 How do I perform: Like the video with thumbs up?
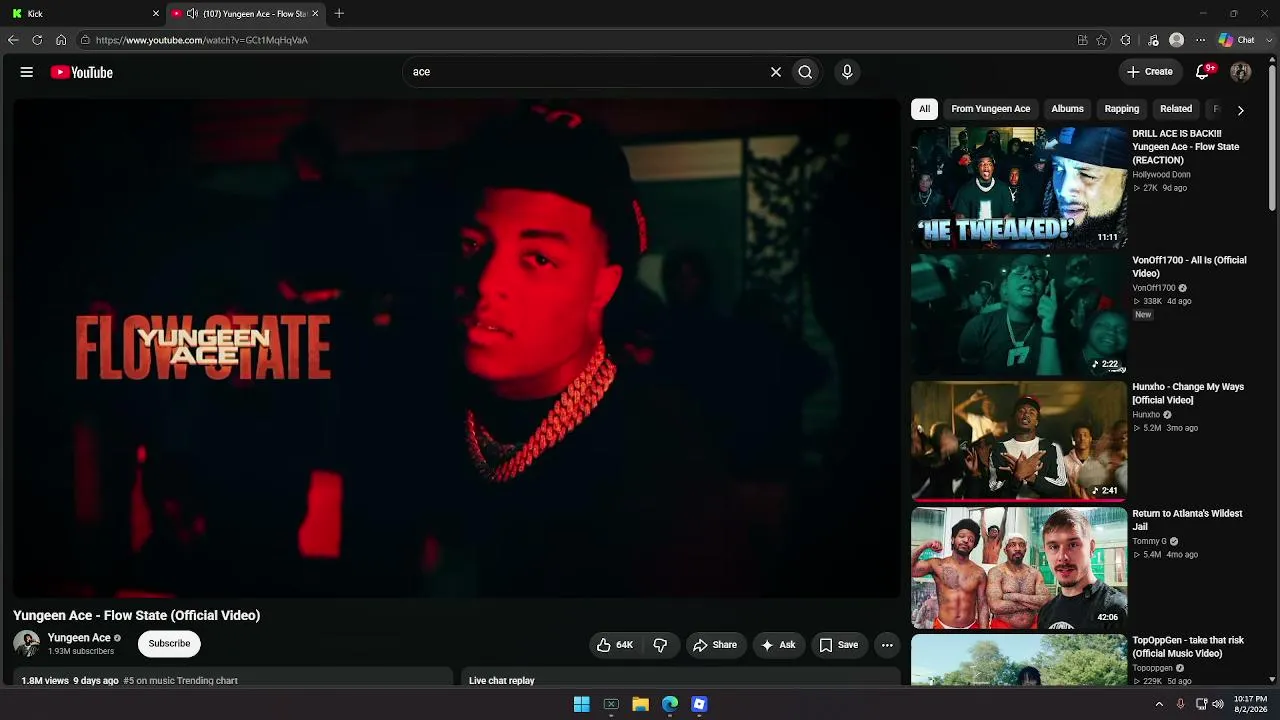click(615, 645)
